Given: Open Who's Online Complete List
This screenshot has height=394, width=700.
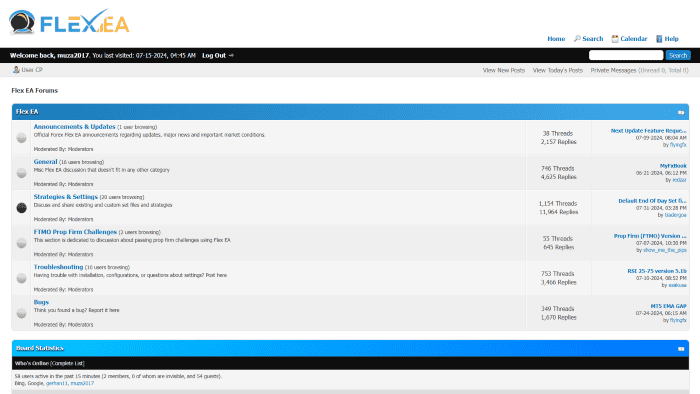Looking at the screenshot, I should (x=67, y=363).
